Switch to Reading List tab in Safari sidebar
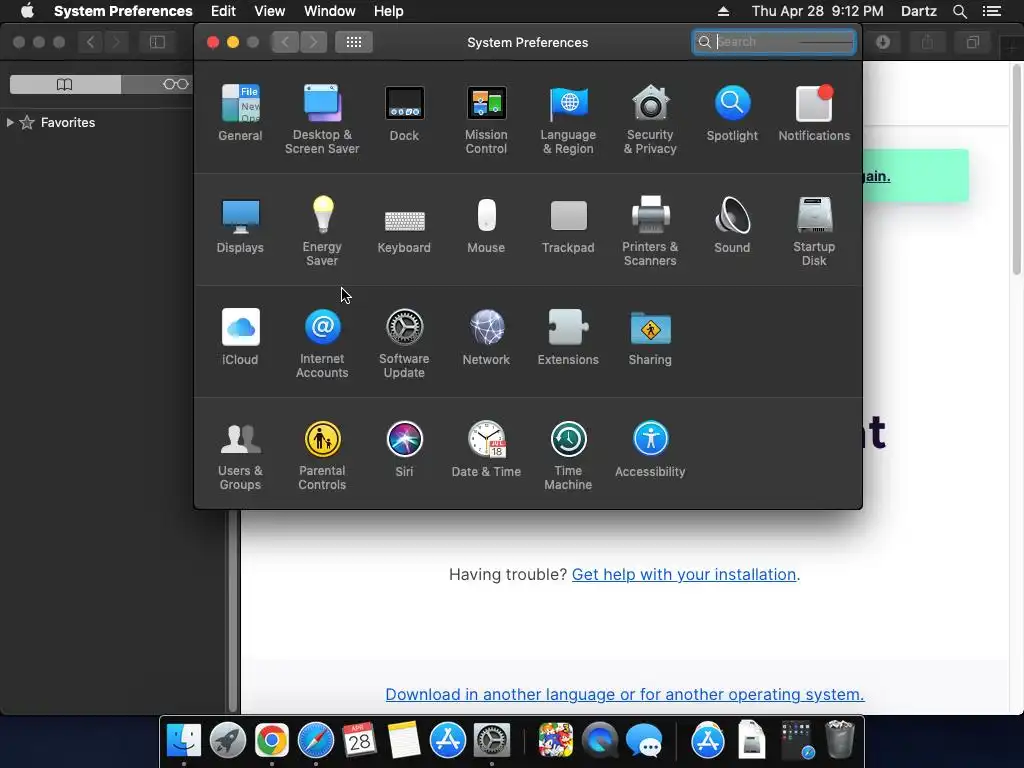Screen dimensions: 1024x768 175,84
